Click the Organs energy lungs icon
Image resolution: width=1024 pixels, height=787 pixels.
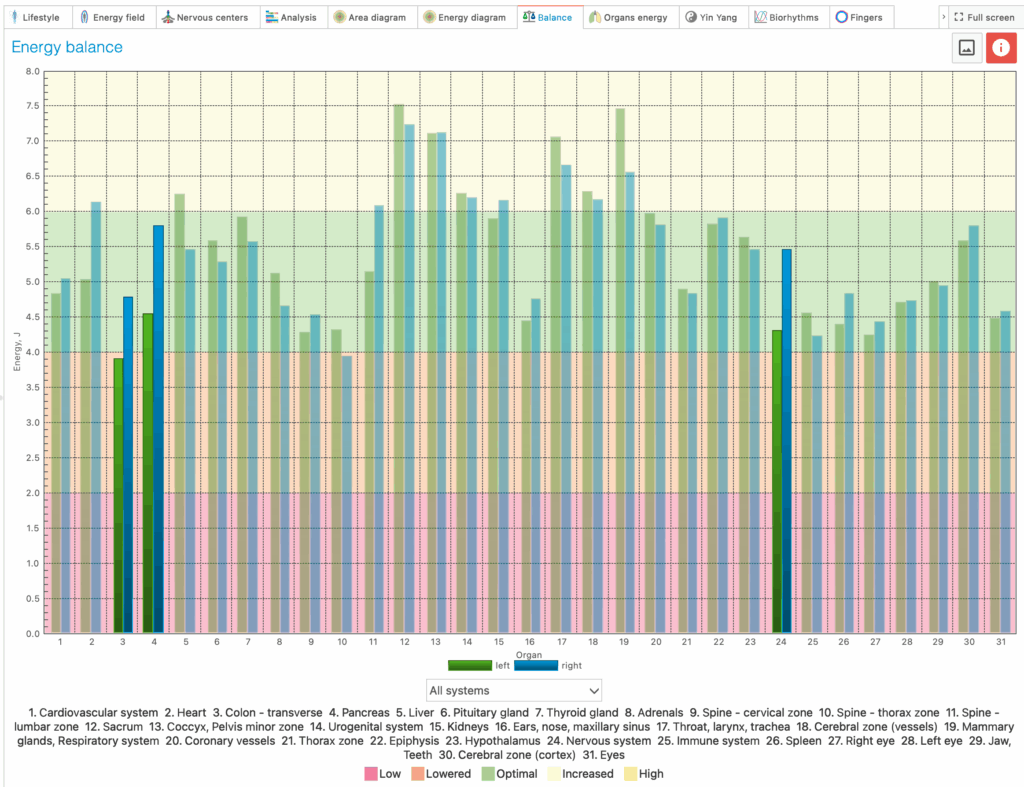pyautogui.click(x=596, y=17)
